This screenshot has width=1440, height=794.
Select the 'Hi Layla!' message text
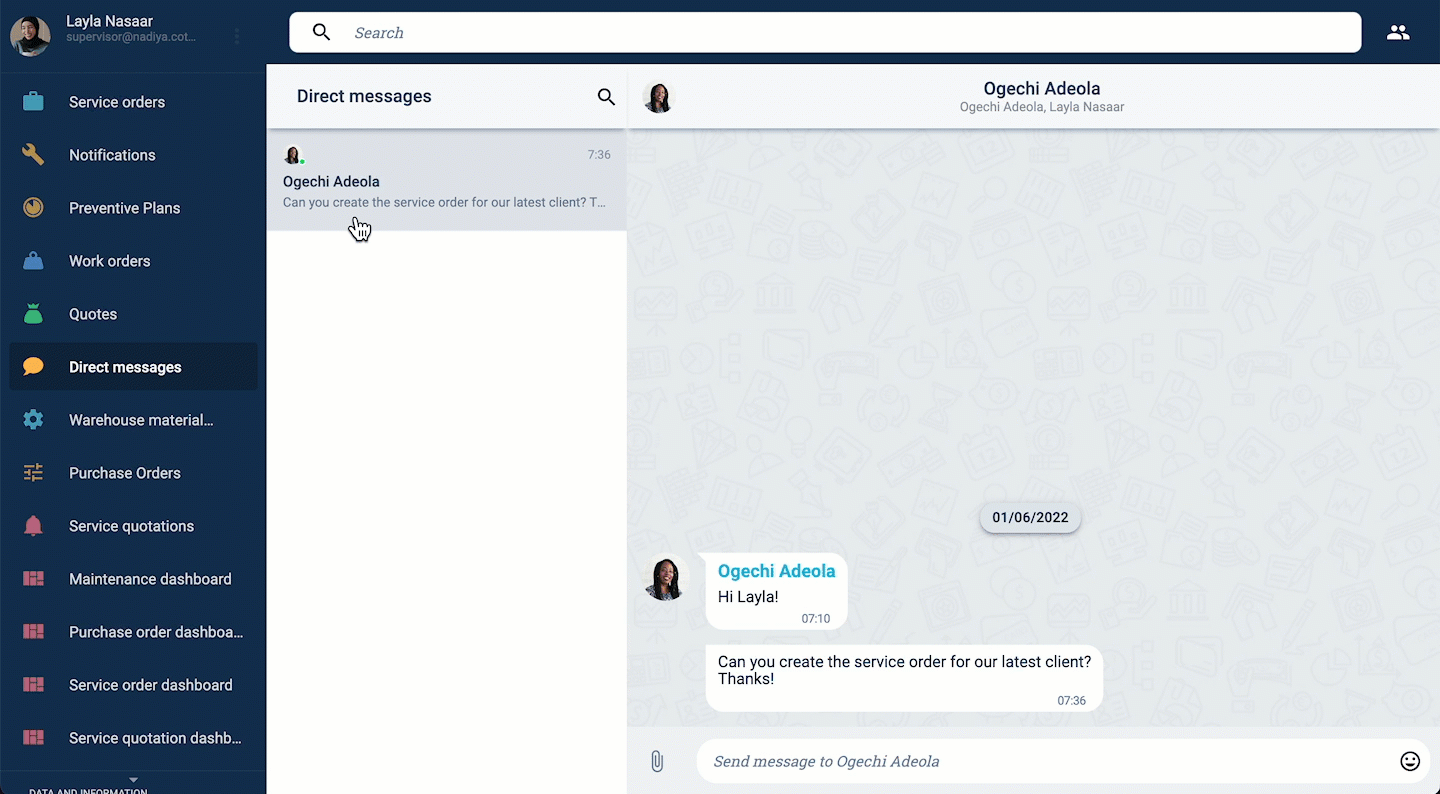[748, 597]
